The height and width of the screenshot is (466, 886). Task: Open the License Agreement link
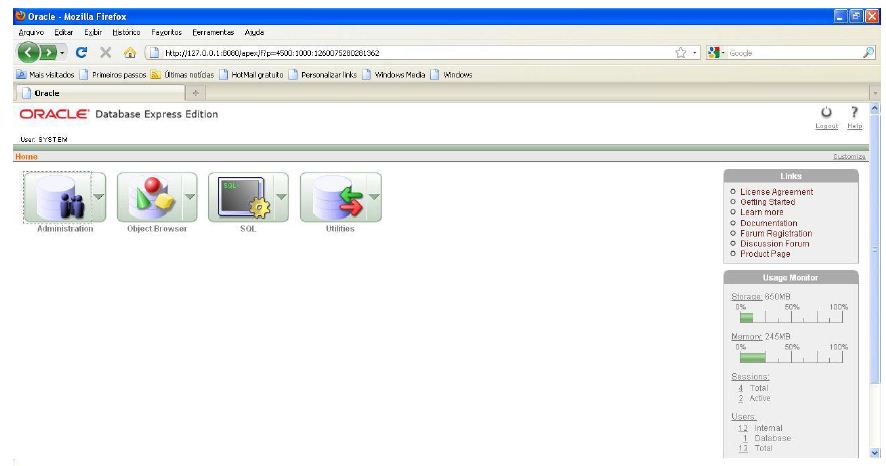point(776,192)
